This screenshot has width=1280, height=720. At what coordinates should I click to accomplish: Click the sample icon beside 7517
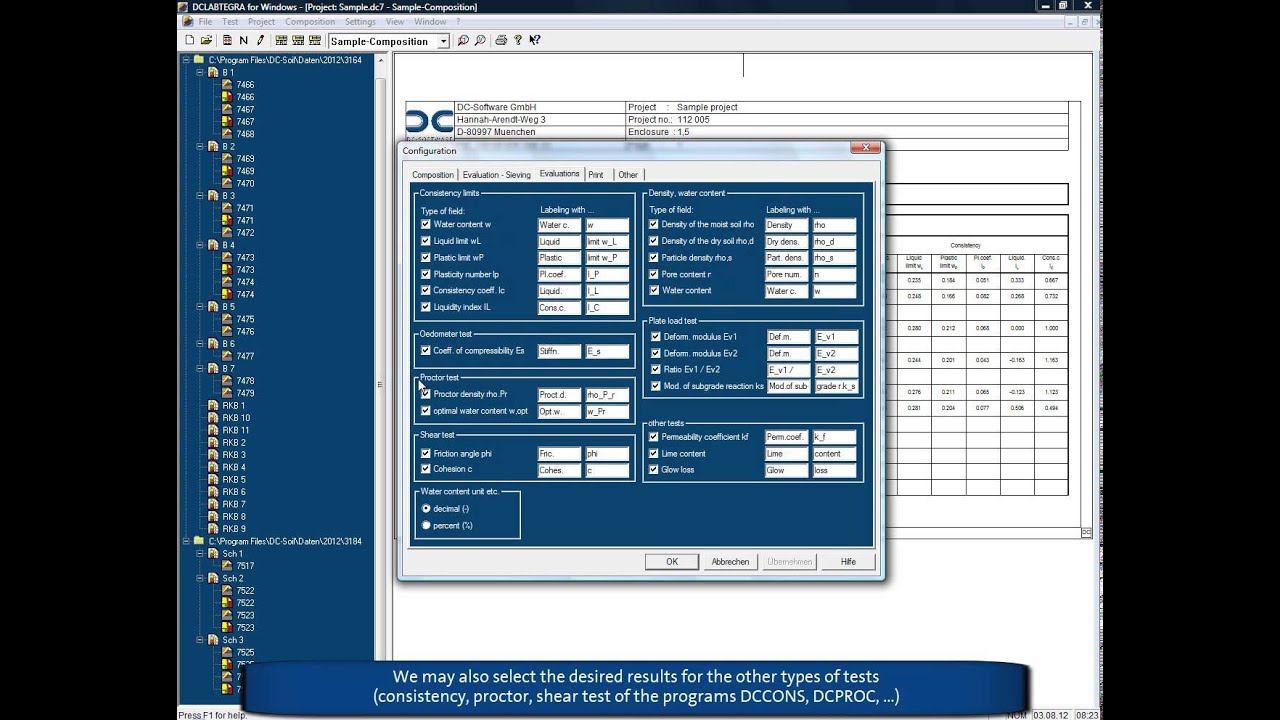click(x=227, y=566)
